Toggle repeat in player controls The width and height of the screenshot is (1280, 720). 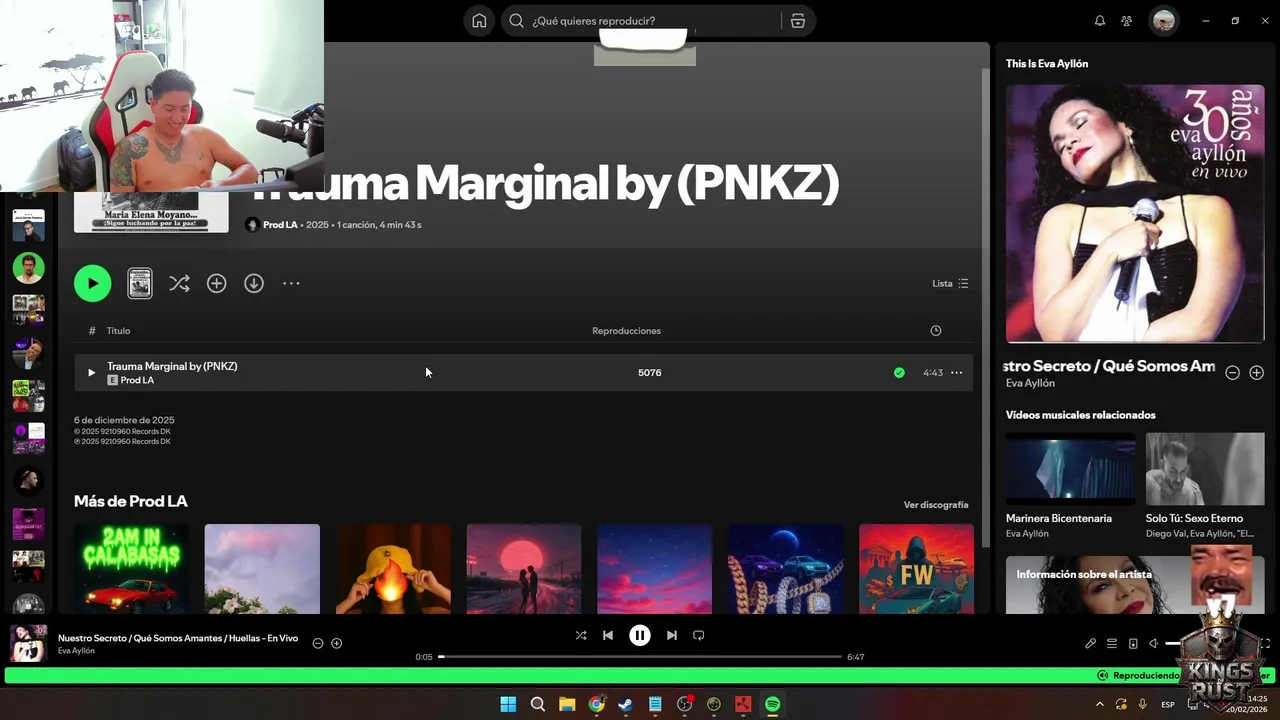[x=699, y=635]
